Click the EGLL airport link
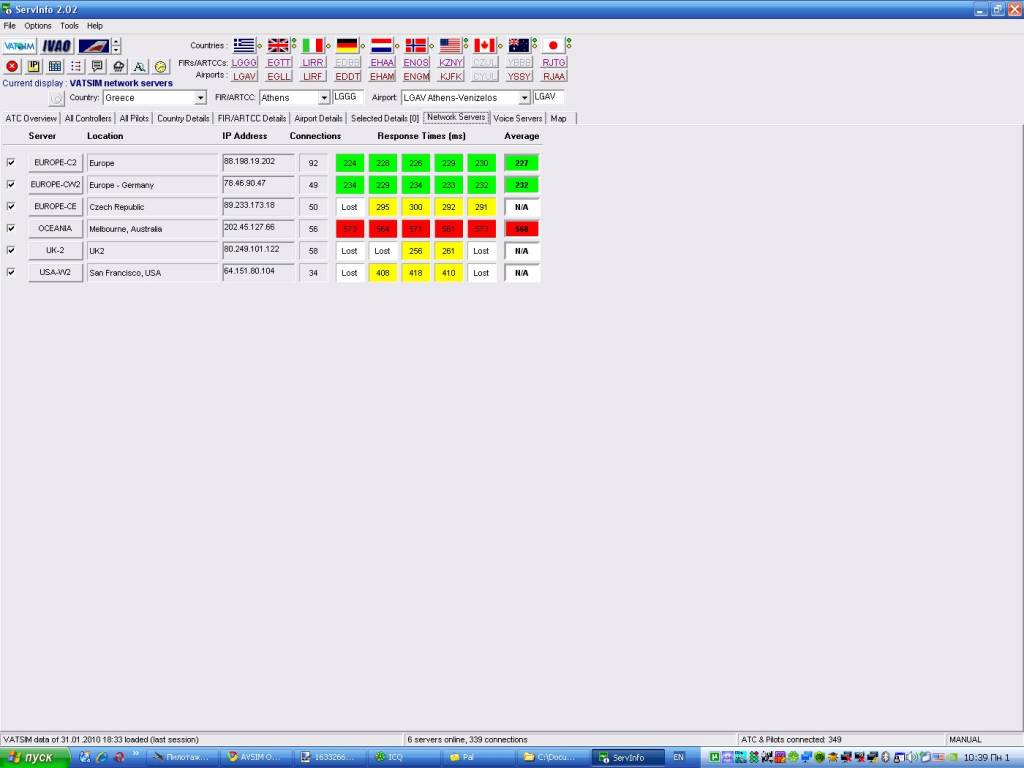The image size is (1024, 768). tap(279, 76)
